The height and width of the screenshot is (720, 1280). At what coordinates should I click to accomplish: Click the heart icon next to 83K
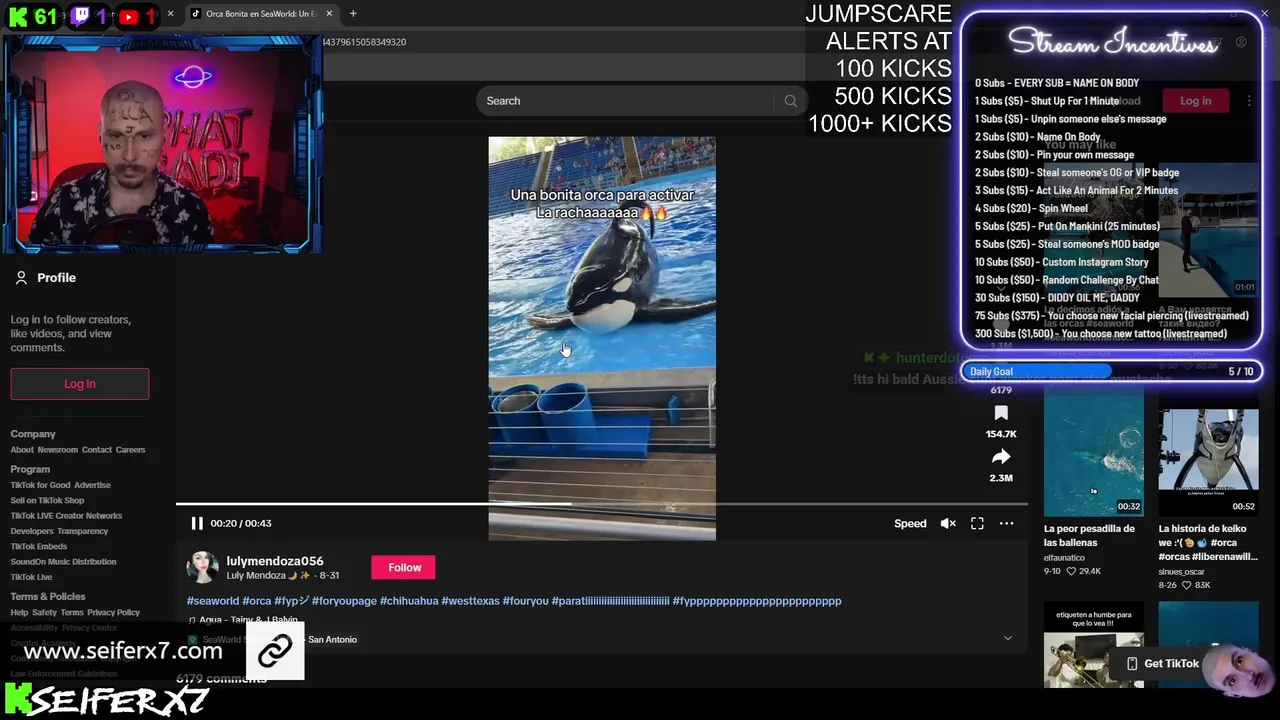tap(1186, 585)
